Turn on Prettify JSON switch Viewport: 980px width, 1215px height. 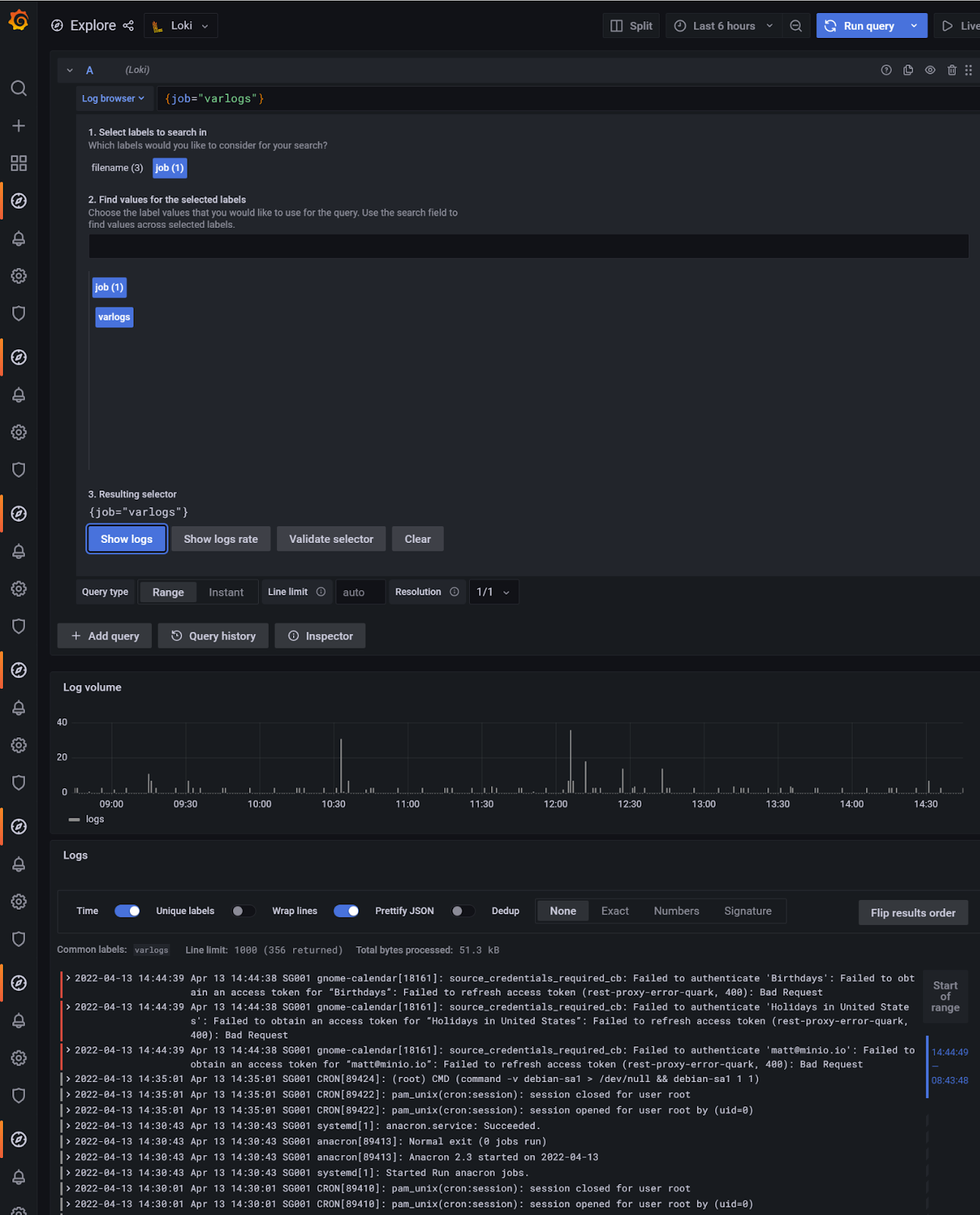tap(462, 911)
